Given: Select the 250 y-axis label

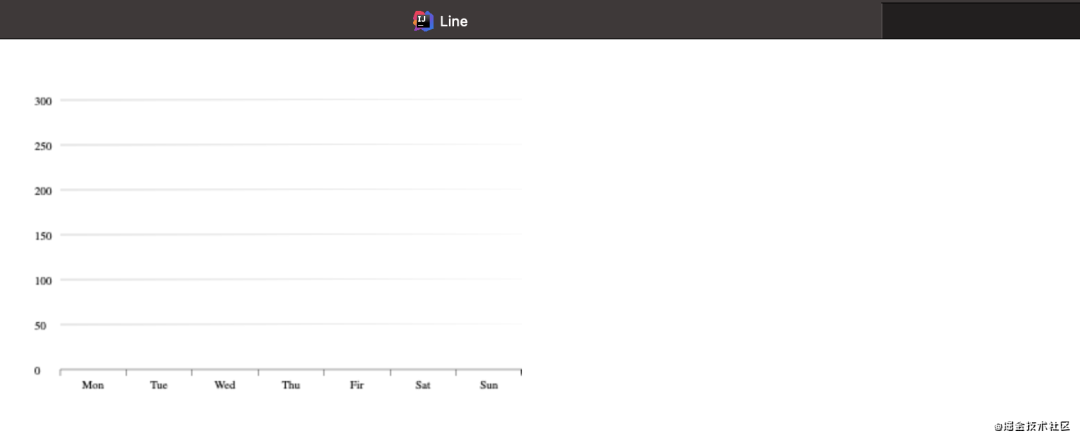Looking at the screenshot, I should click(43, 146).
